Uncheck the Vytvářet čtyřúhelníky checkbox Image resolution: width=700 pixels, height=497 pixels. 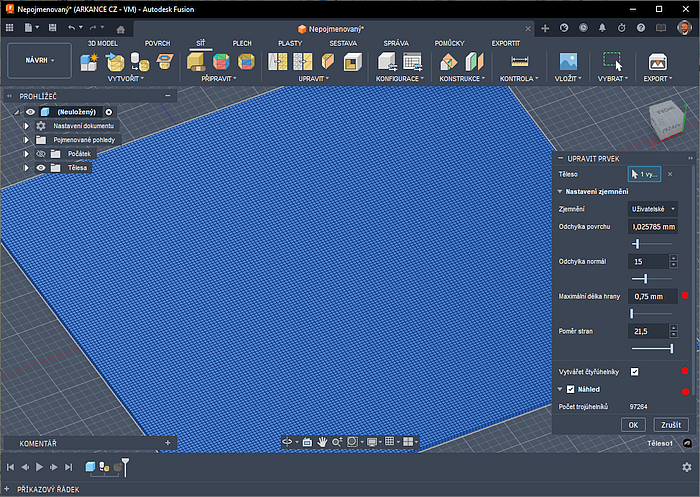click(634, 371)
